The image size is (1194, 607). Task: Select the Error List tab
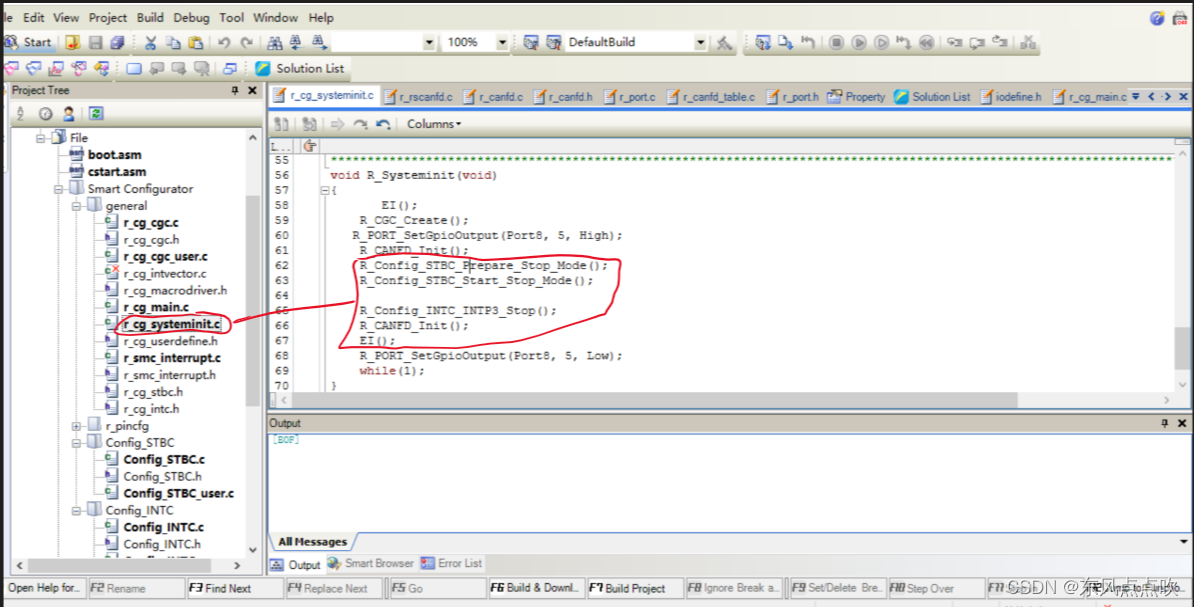(x=452, y=564)
